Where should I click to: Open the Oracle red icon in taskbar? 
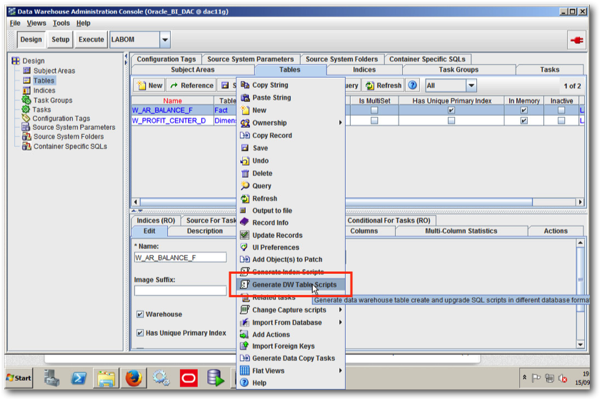189,378
